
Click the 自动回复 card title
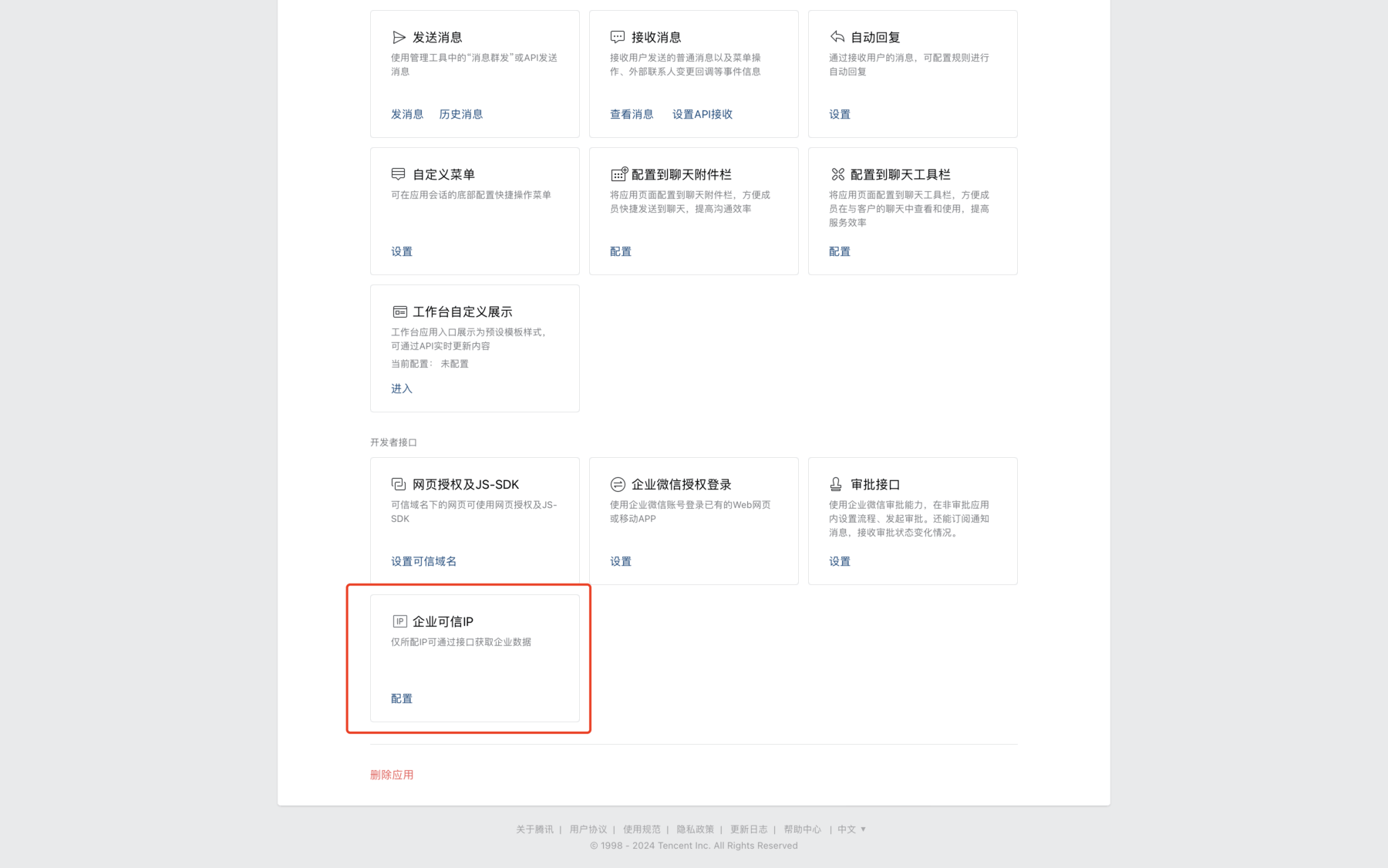point(875,37)
